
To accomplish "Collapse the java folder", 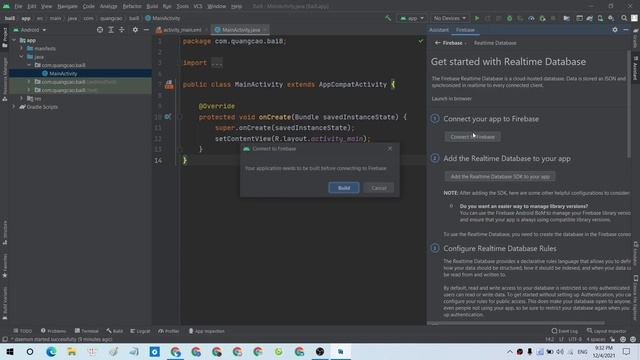I will pos(22,57).
